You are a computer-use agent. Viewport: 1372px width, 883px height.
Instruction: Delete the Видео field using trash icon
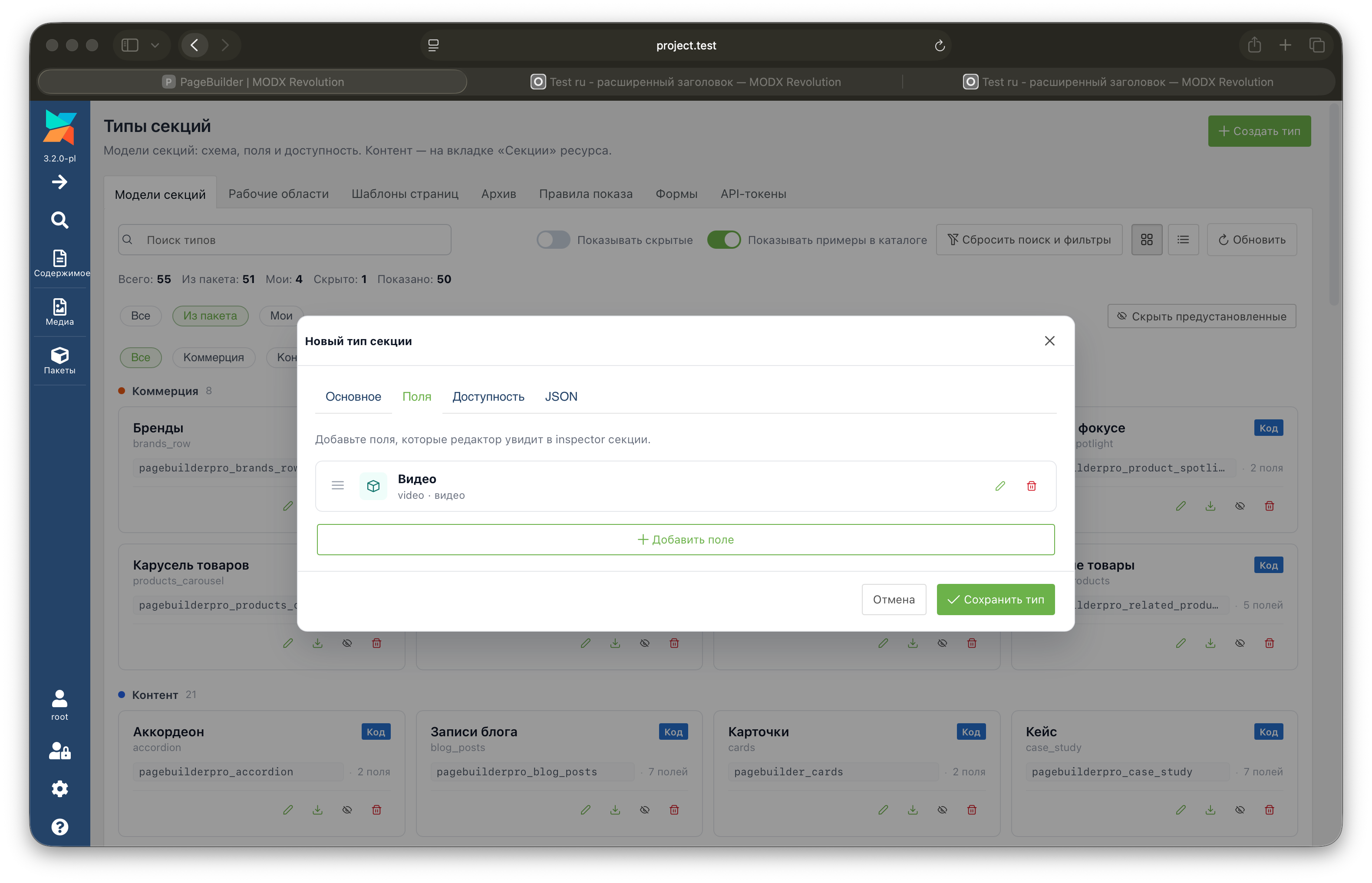(1032, 486)
